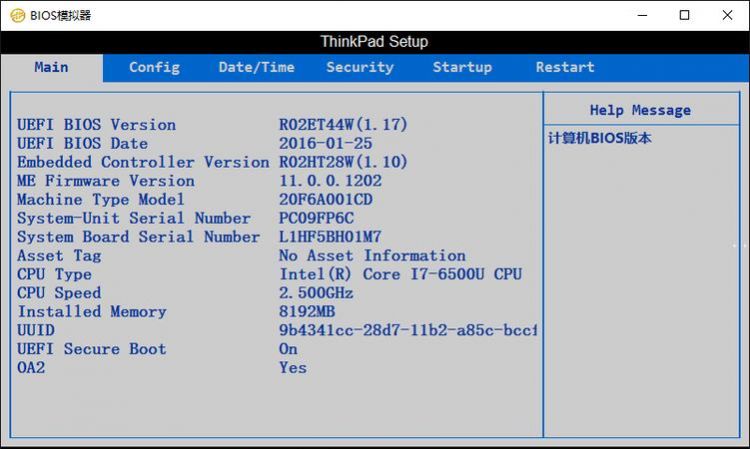The image size is (750, 449).
Task: Click the BIOS simulator app icon in title bar
Action: (17, 15)
